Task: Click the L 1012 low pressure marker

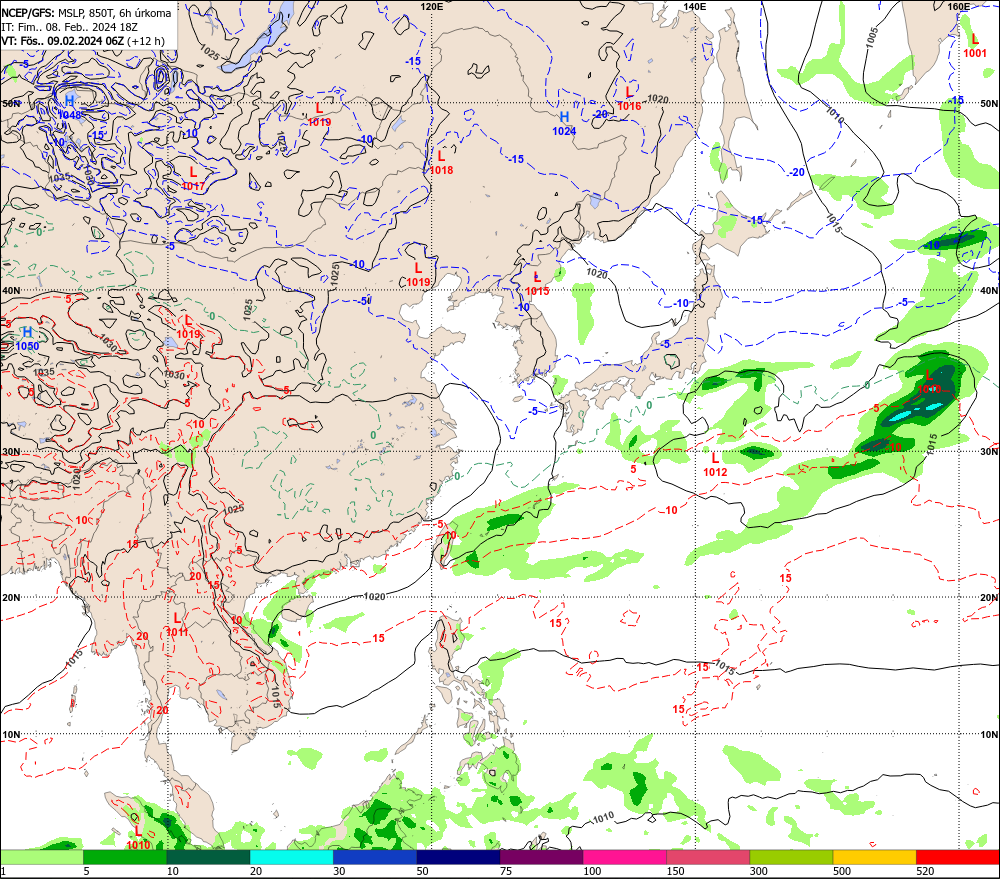Action: pyautogui.click(x=715, y=465)
